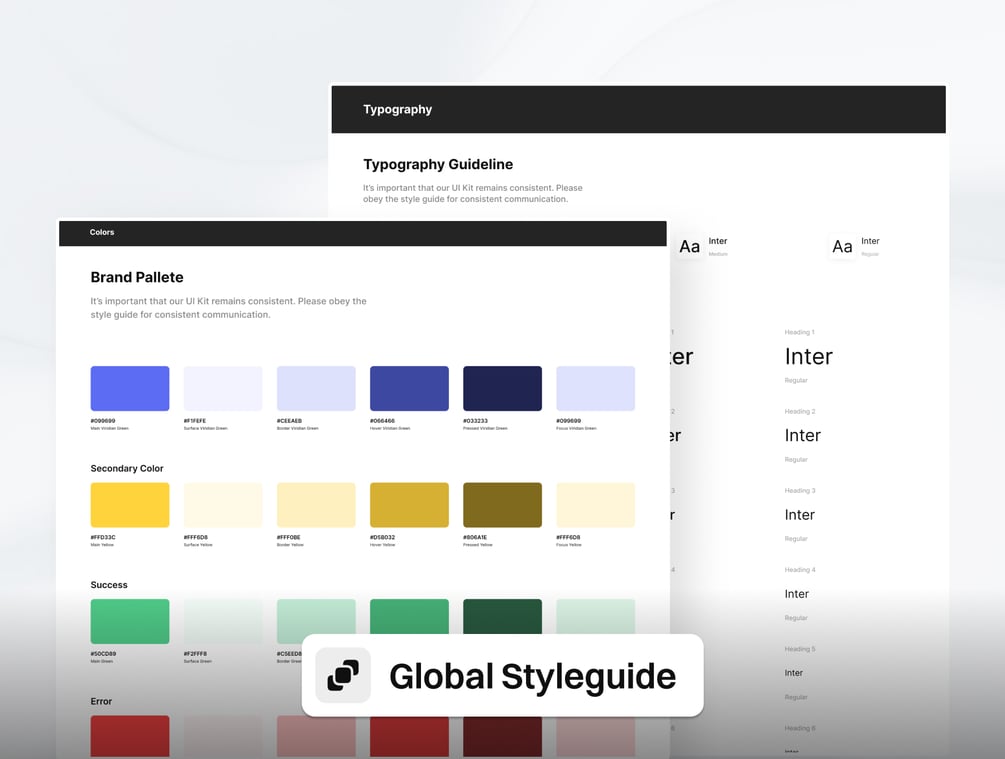Screen dimensions: 1005x759
Task: Pick the Border Yellow swatch #FFF0BE
Action: (316, 505)
